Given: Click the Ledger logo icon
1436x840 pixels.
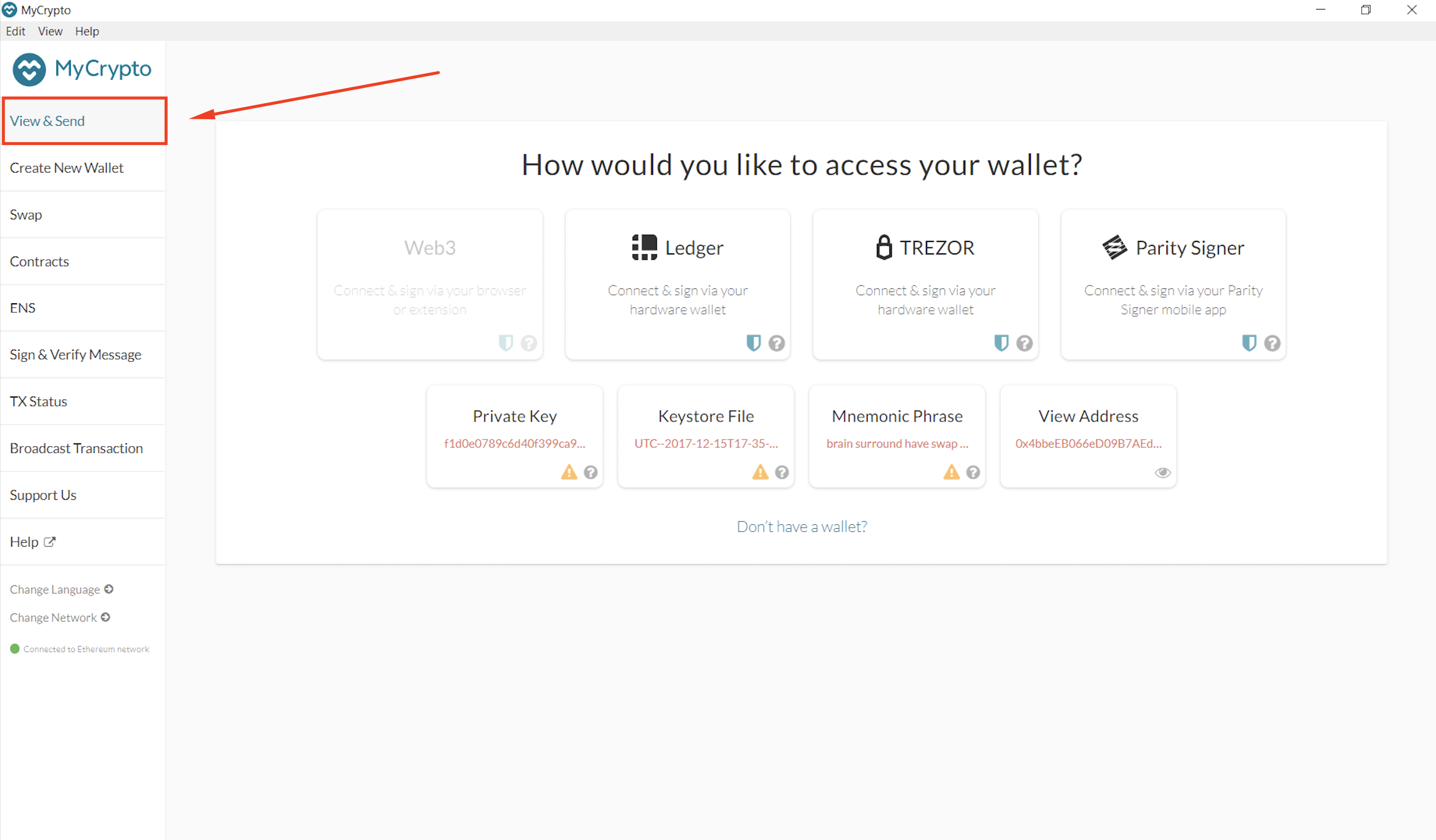Looking at the screenshot, I should [x=645, y=247].
